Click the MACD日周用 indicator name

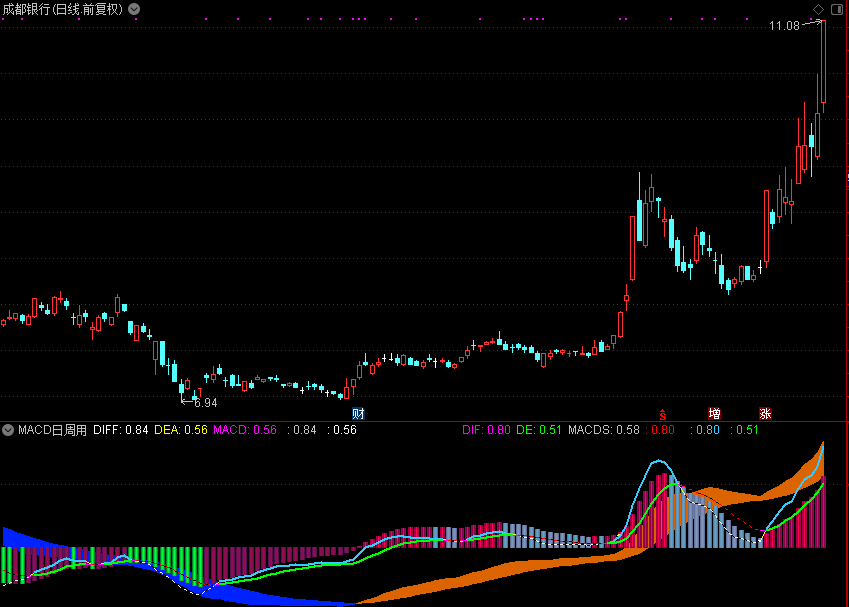(53, 430)
